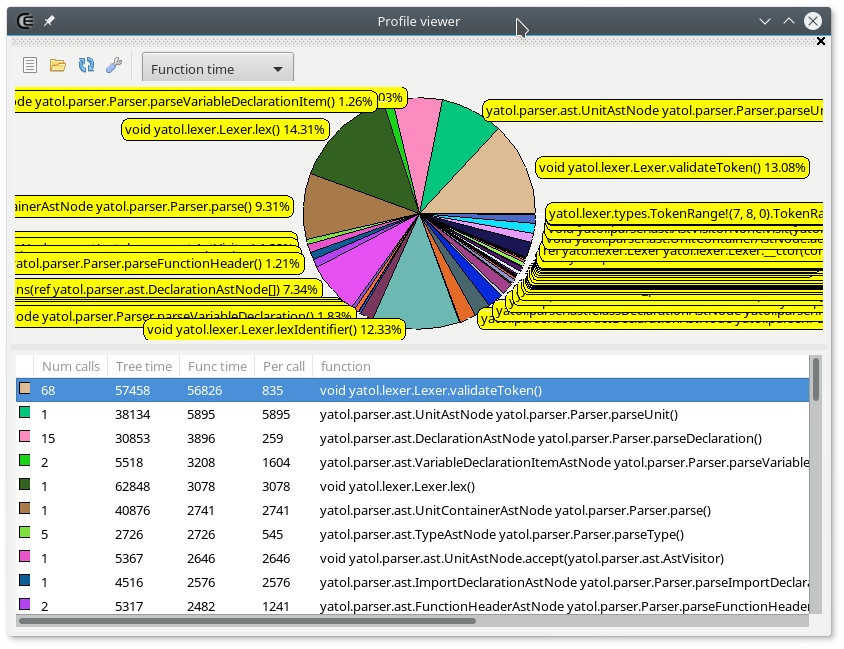Click the Per call column header
The image size is (844, 649).
(x=281, y=366)
